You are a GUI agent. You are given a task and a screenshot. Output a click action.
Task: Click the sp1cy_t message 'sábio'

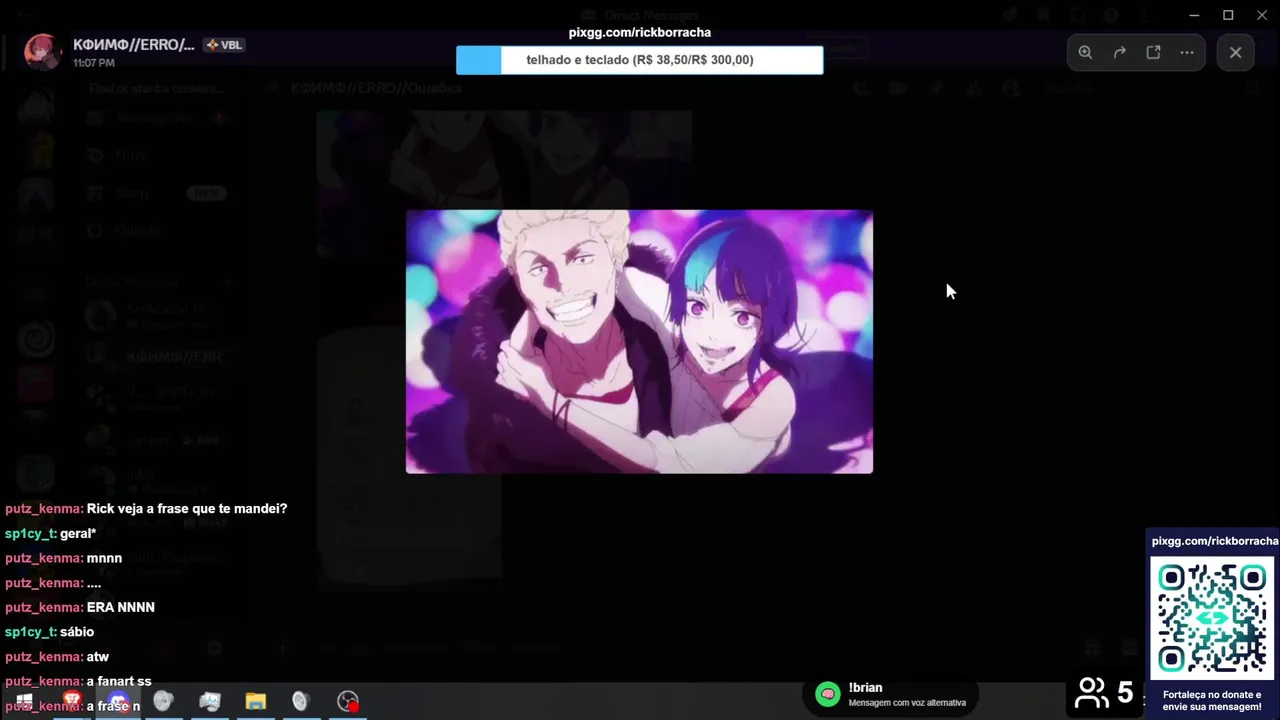(x=77, y=632)
